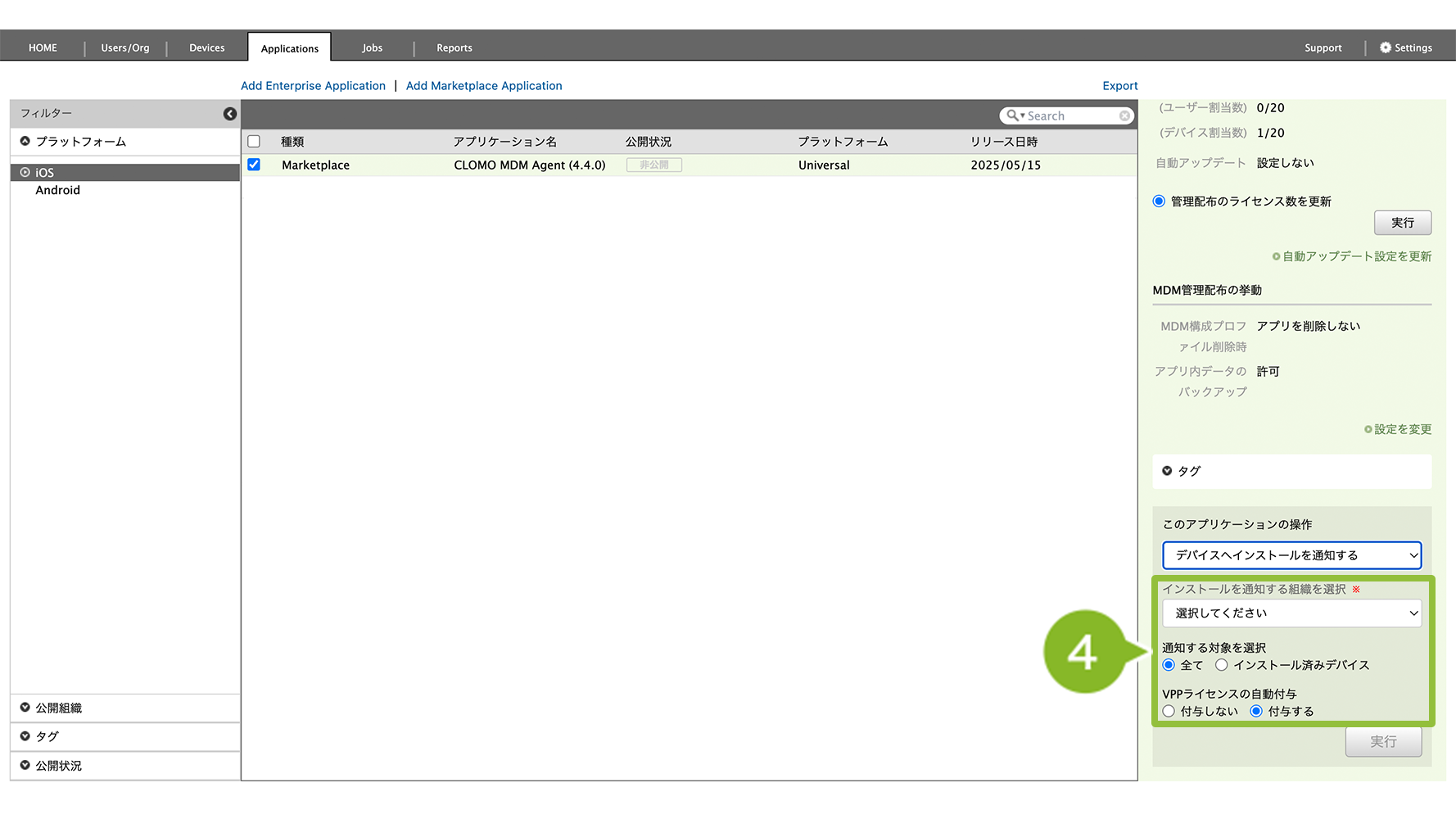Clear the search field with X icon

coord(1124,116)
